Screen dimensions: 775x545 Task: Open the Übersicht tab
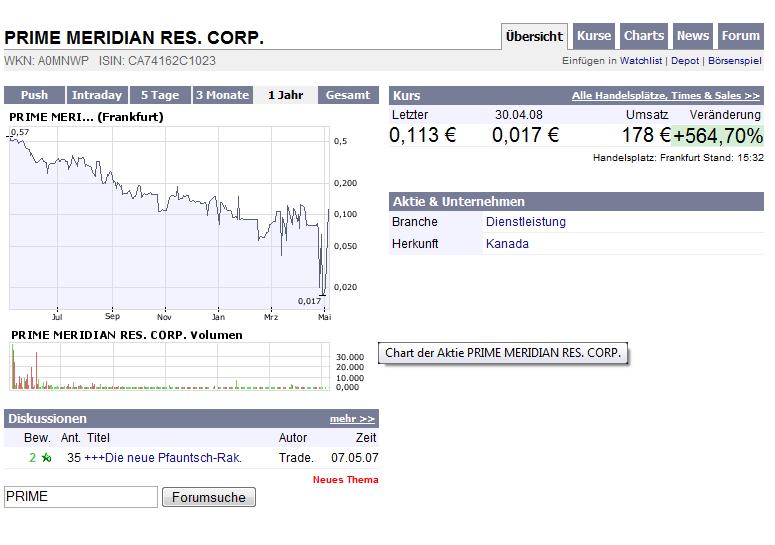click(x=534, y=37)
